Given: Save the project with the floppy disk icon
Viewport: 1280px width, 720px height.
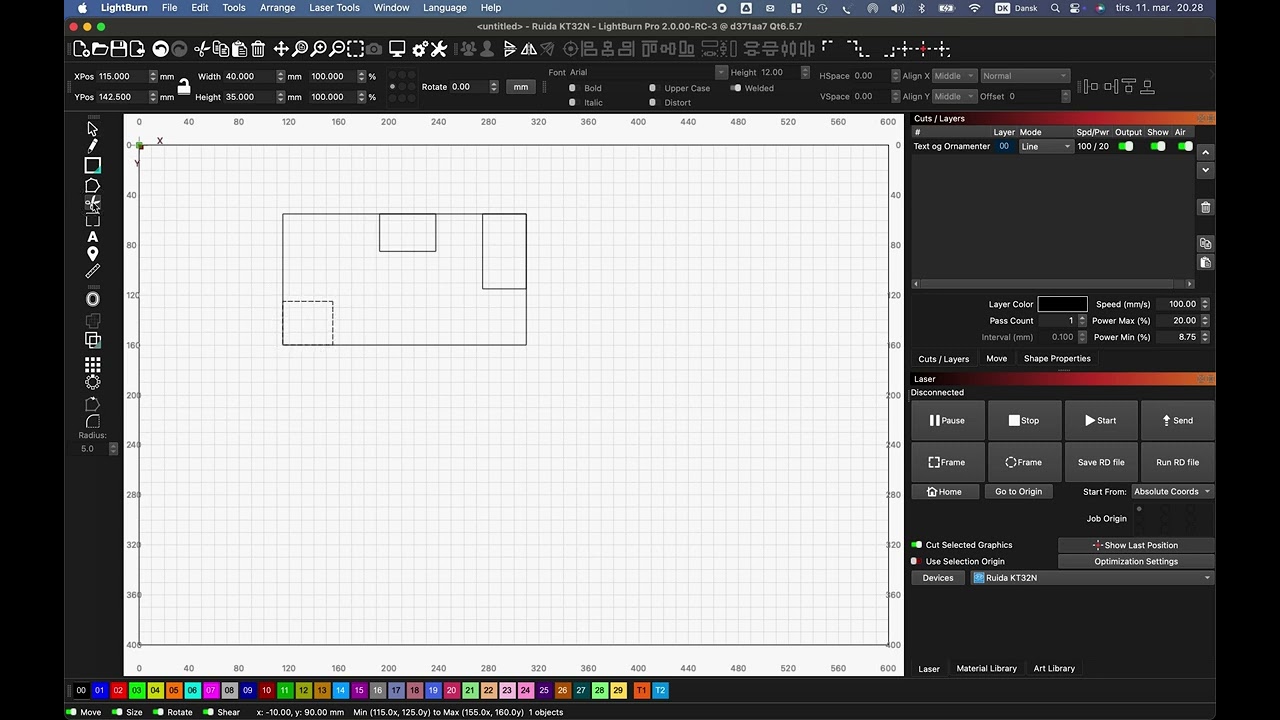Looking at the screenshot, I should coord(118,49).
